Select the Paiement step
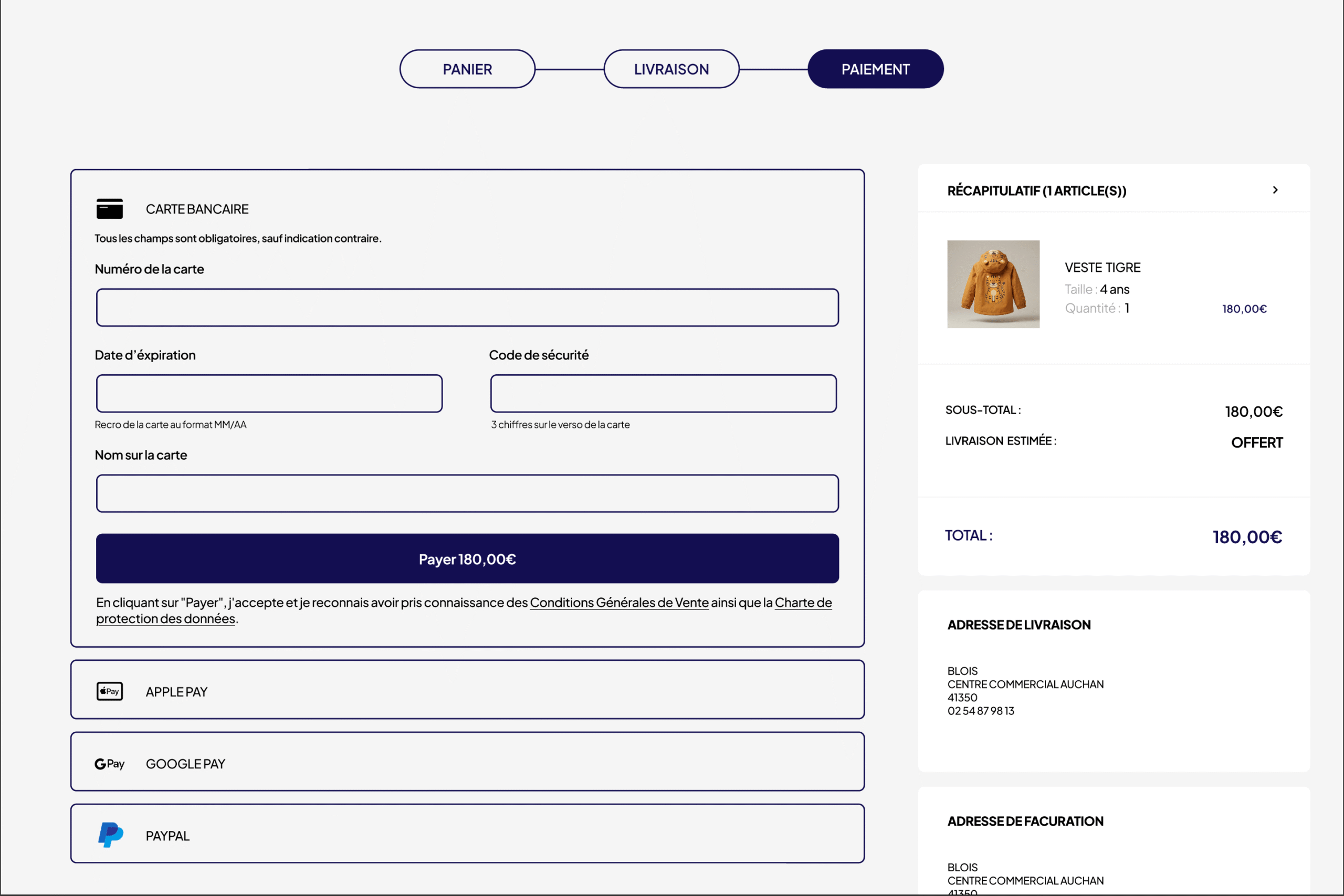 tap(875, 69)
